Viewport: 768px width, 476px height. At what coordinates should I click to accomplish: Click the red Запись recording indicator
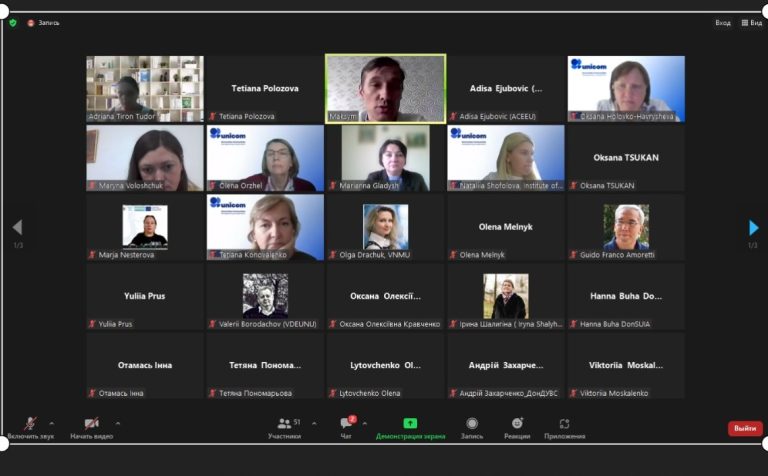point(43,23)
